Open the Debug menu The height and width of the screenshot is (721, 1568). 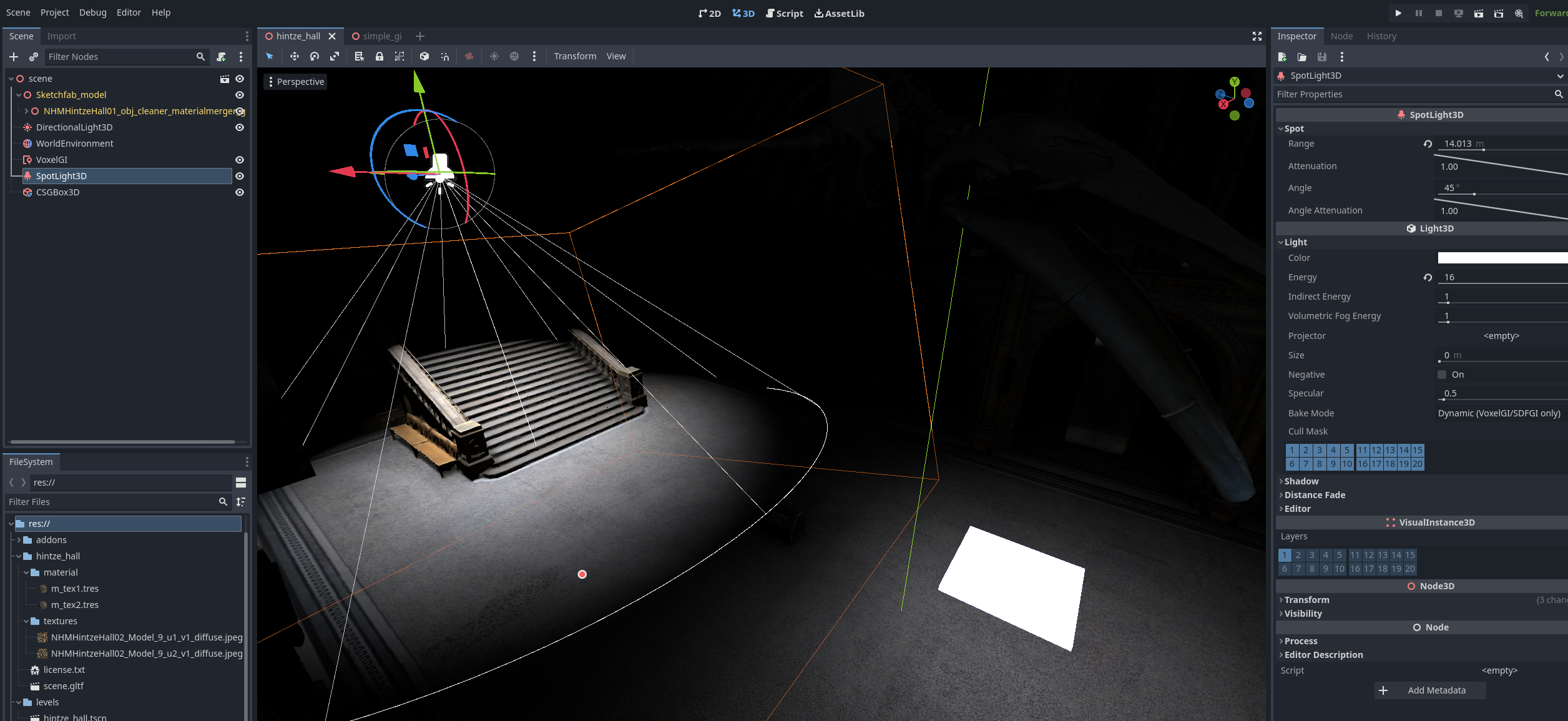point(92,12)
